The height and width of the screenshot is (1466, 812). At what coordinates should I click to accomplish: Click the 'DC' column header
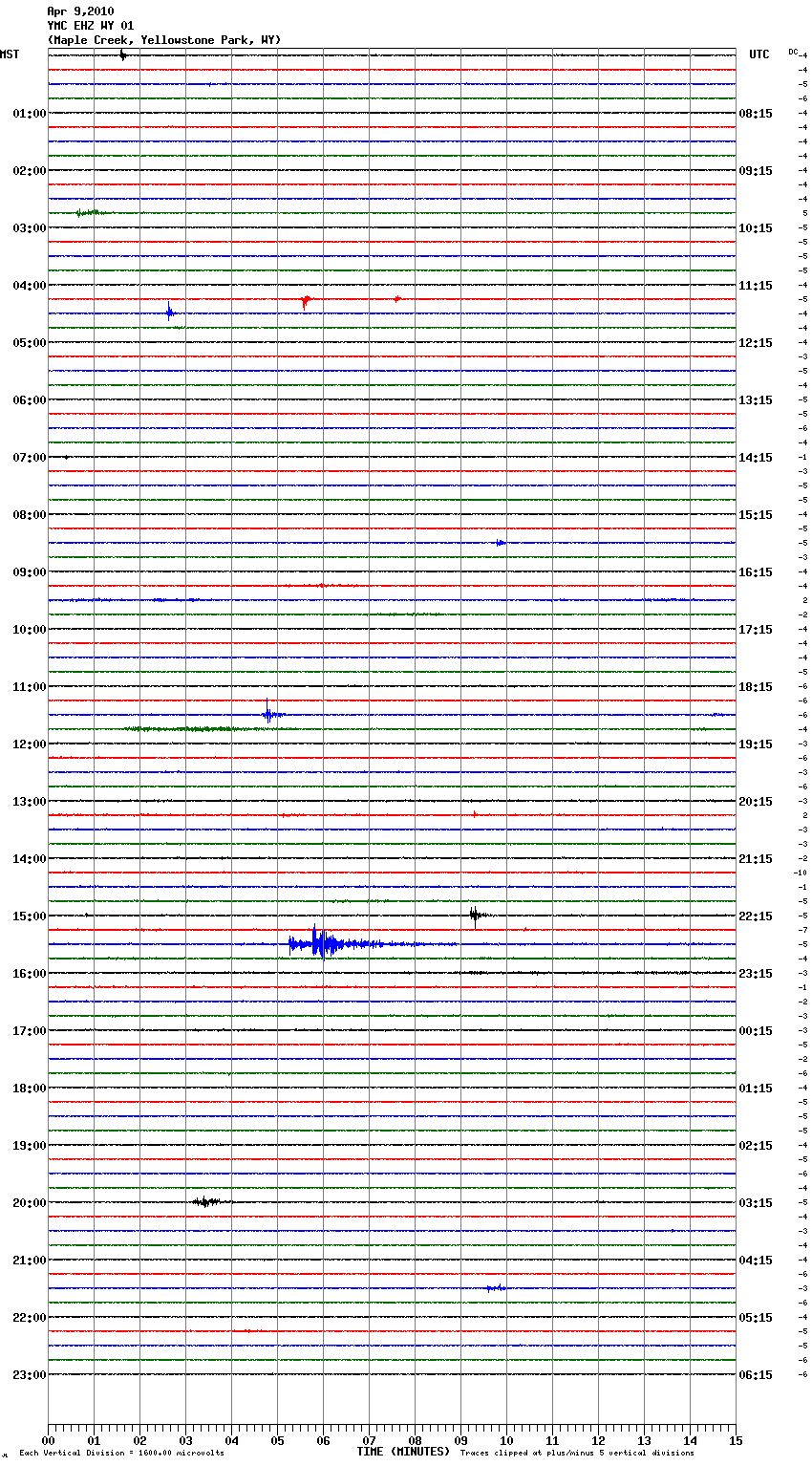[793, 52]
